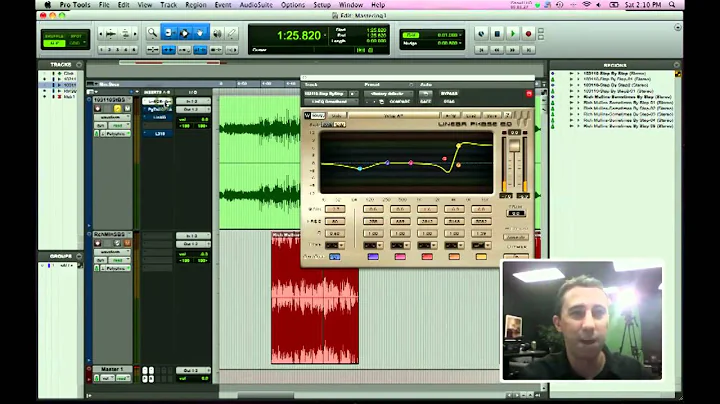Click the horizontal zoom waveform icon
Image resolution: width=720 pixels, height=404 pixels.
pyautogui.click(x=111, y=34)
